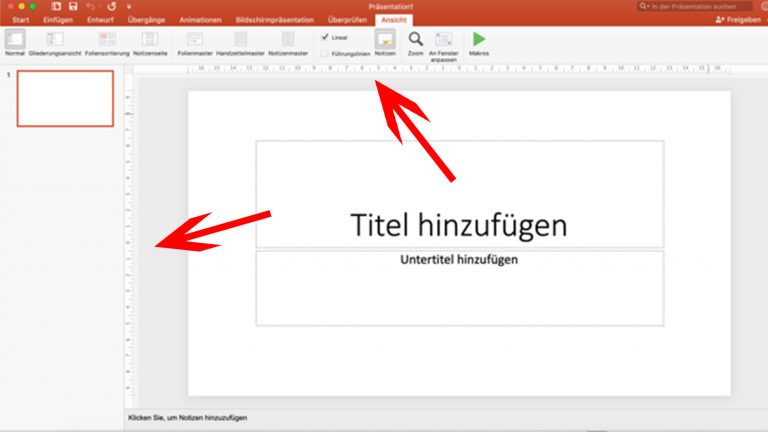Screen dimensions: 768x432
Task: Click the Zoom magnifier icon
Action: (x=416, y=40)
